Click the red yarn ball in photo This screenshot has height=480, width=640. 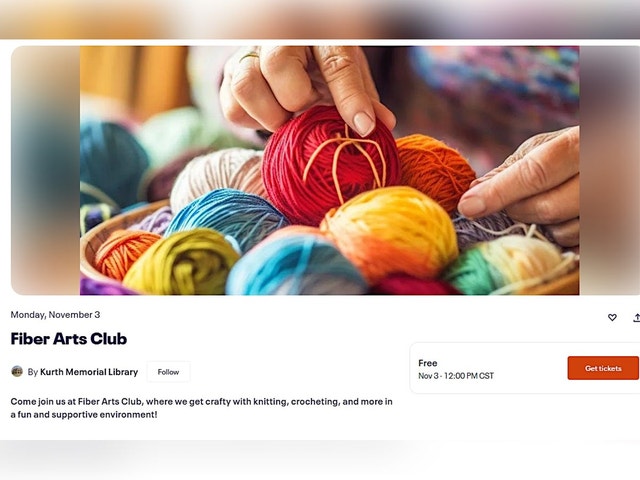pos(330,164)
